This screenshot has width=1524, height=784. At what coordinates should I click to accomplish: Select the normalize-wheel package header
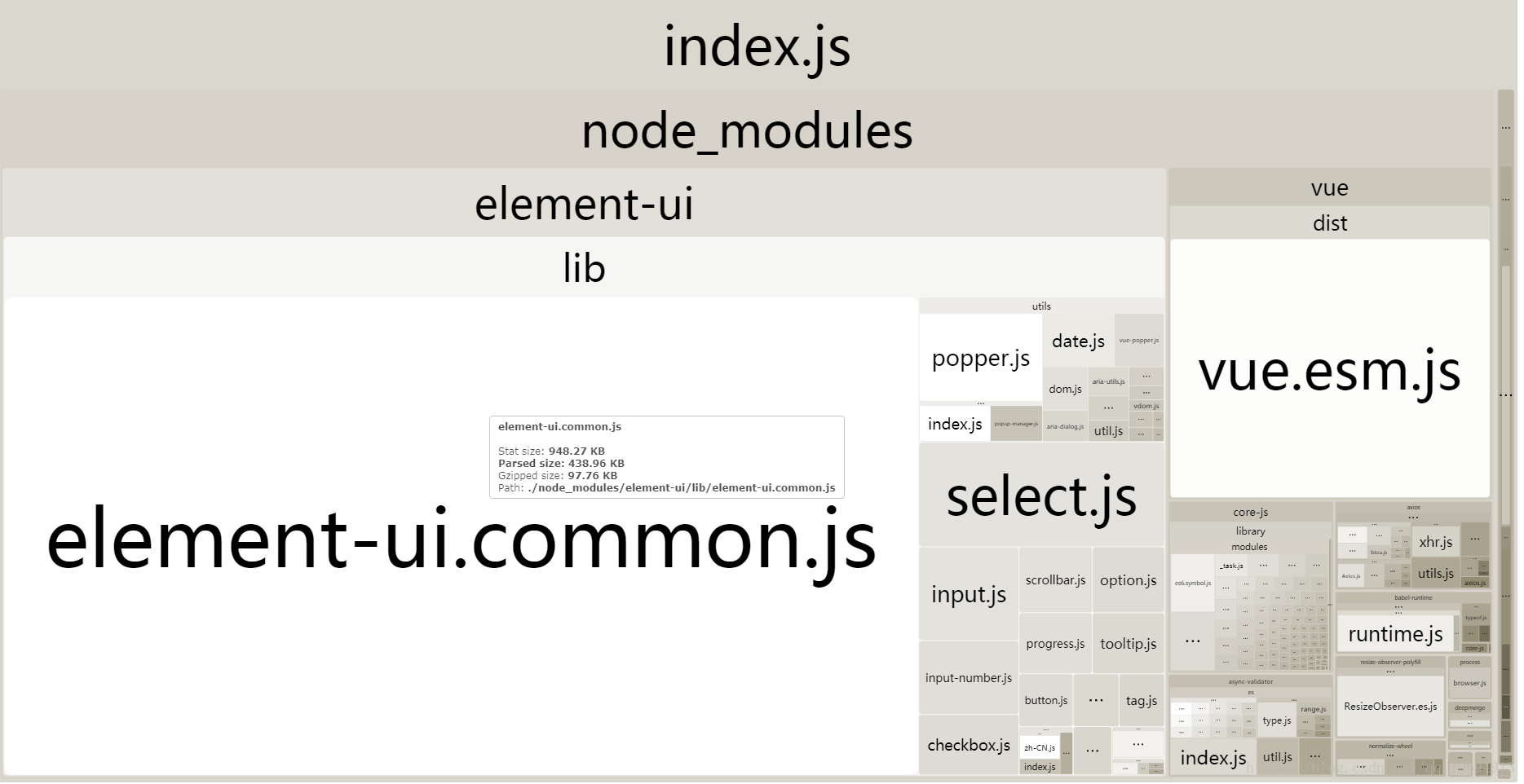tap(1390, 746)
